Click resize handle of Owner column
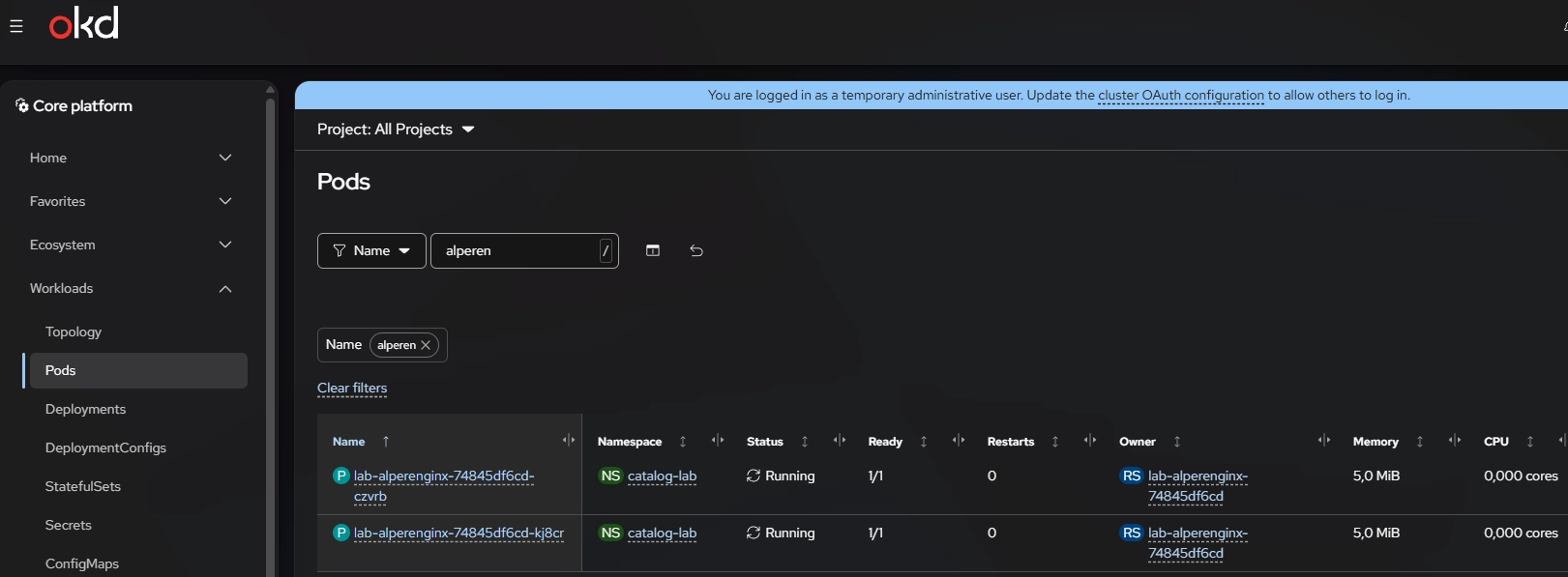Viewport: 1568px width, 577px height. point(1324,441)
